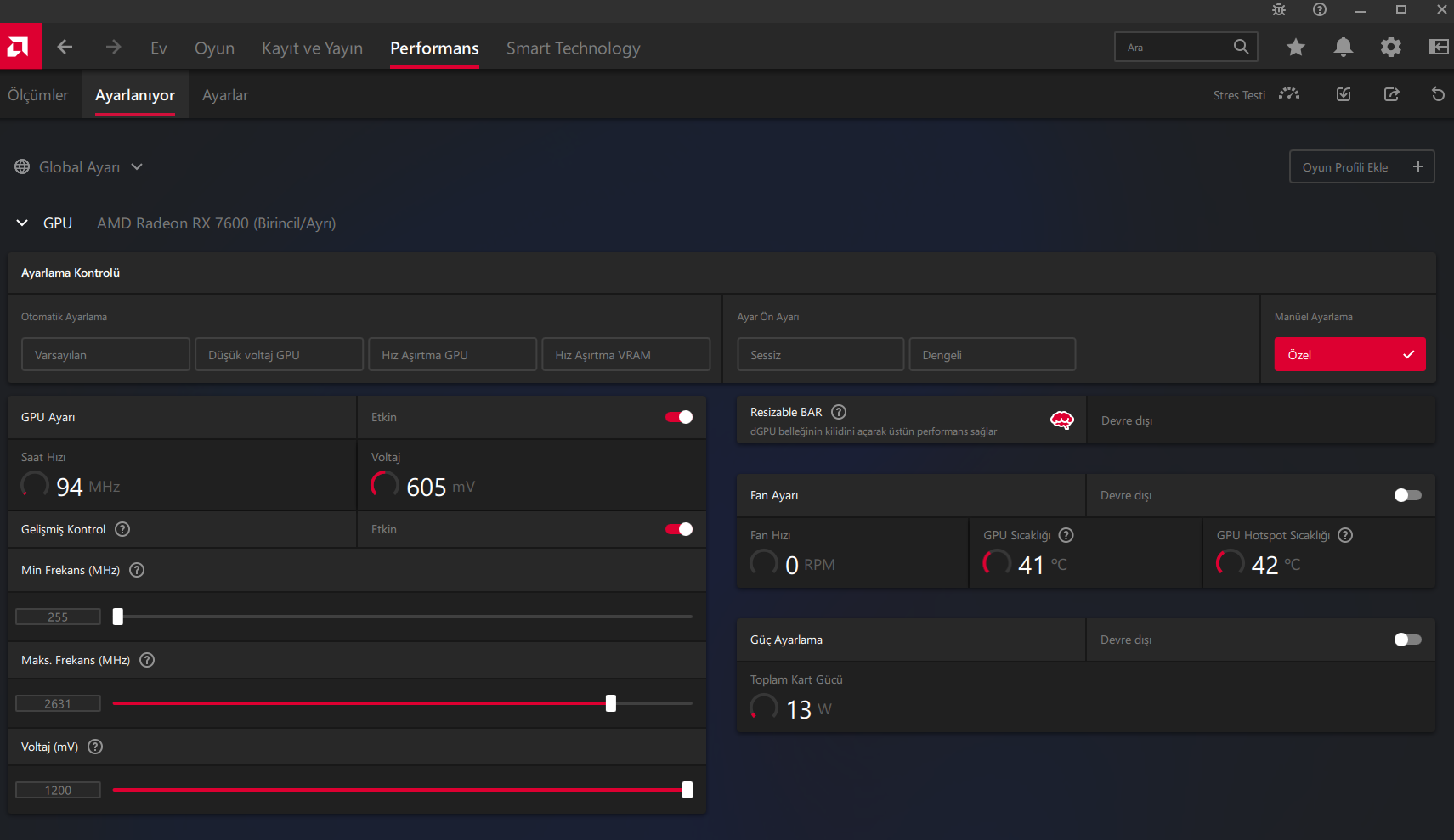This screenshot has width=1454, height=840.
Task: Open favorites star icon
Action: 1296,47
